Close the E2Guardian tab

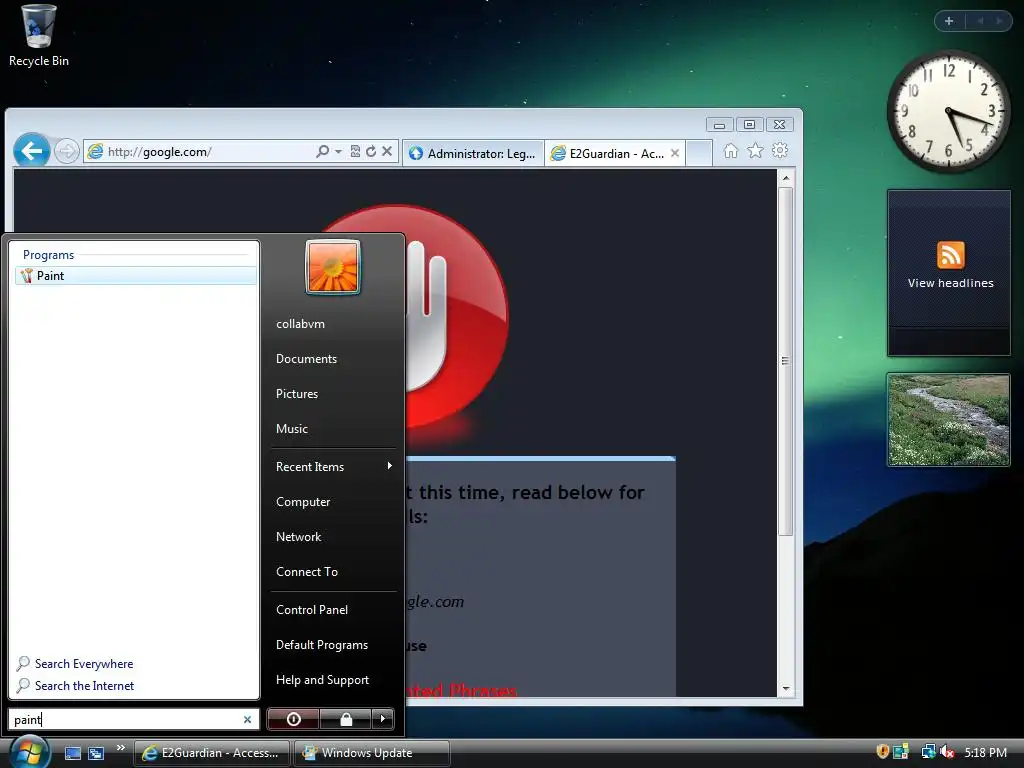(x=675, y=153)
